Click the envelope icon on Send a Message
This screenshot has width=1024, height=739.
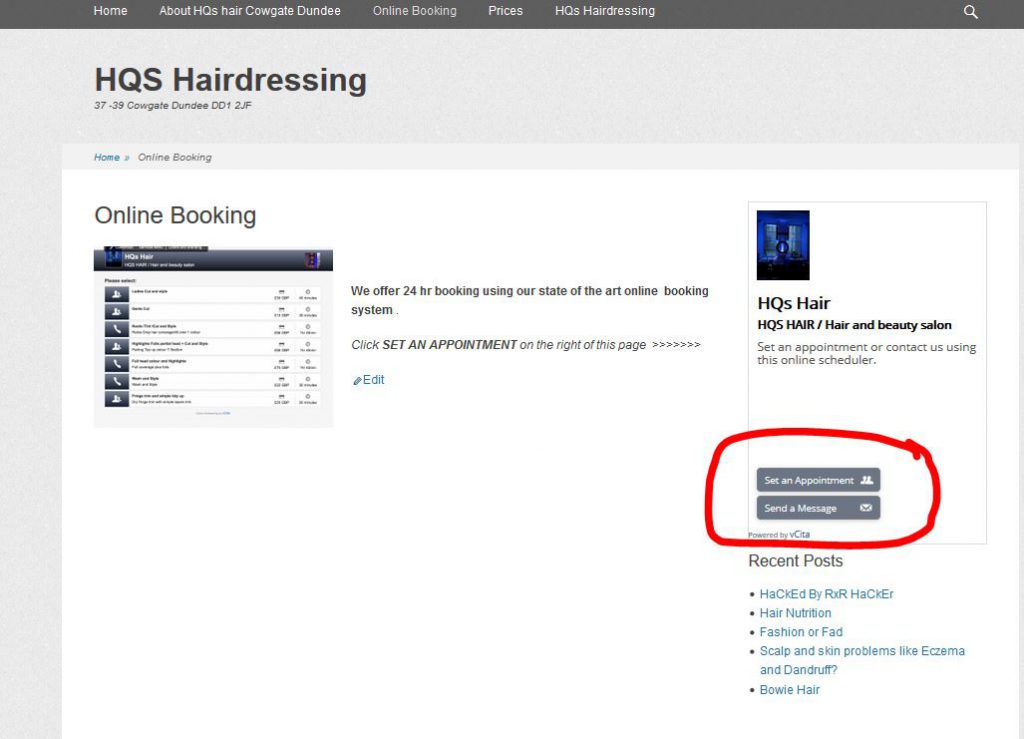866,508
